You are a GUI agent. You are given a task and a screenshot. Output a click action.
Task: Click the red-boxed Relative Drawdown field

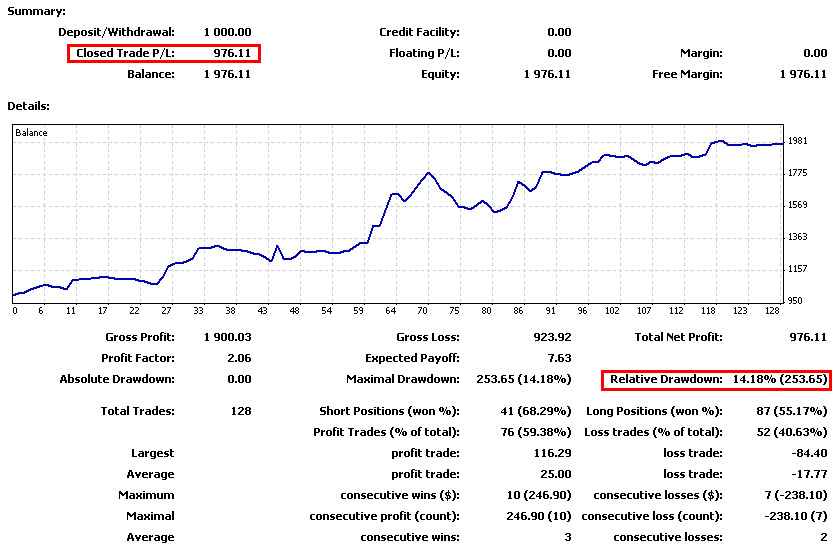click(x=716, y=380)
